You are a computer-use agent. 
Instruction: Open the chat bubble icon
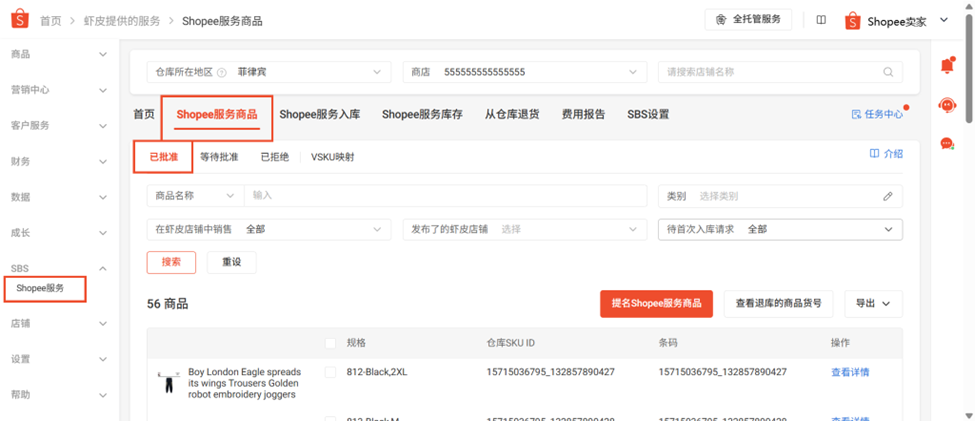[947, 144]
